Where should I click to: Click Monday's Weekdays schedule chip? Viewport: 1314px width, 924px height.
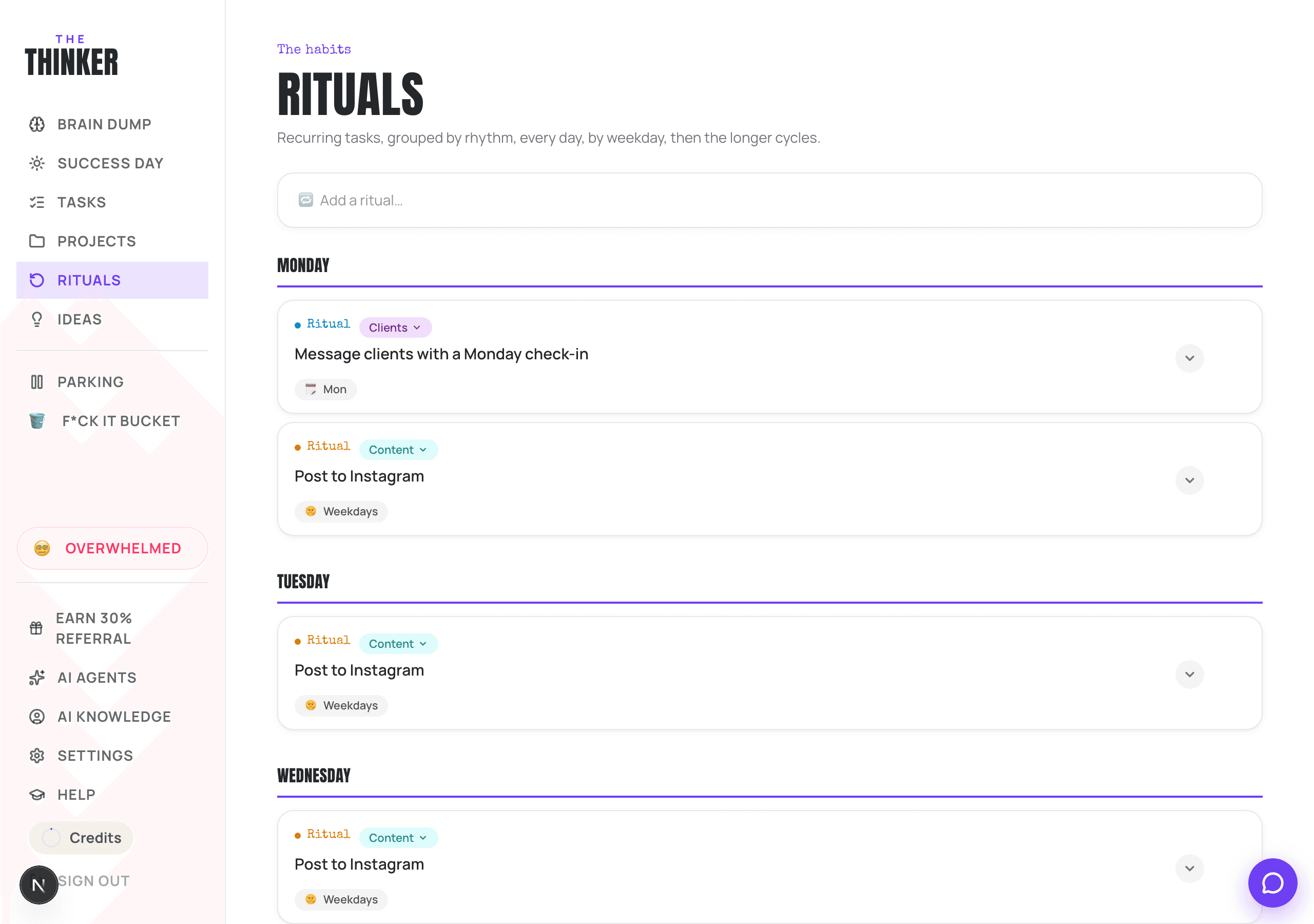pos(341,511)
